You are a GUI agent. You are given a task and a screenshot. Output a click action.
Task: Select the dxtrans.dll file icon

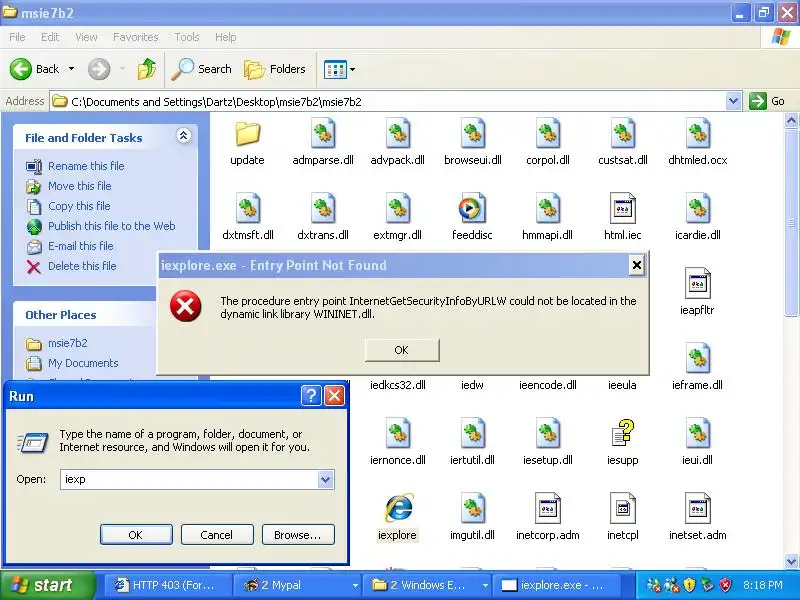[322, 209]
